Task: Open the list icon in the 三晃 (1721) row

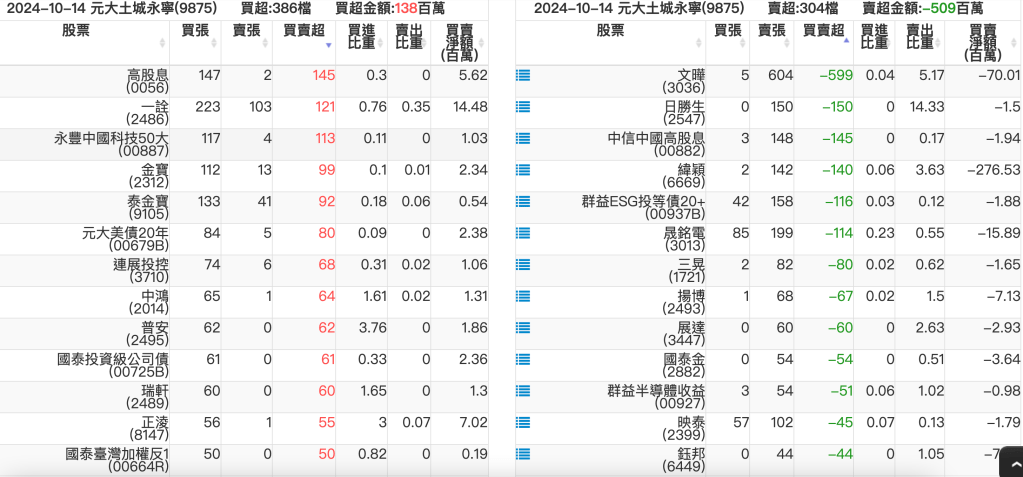Action: (x=522, y=265)
